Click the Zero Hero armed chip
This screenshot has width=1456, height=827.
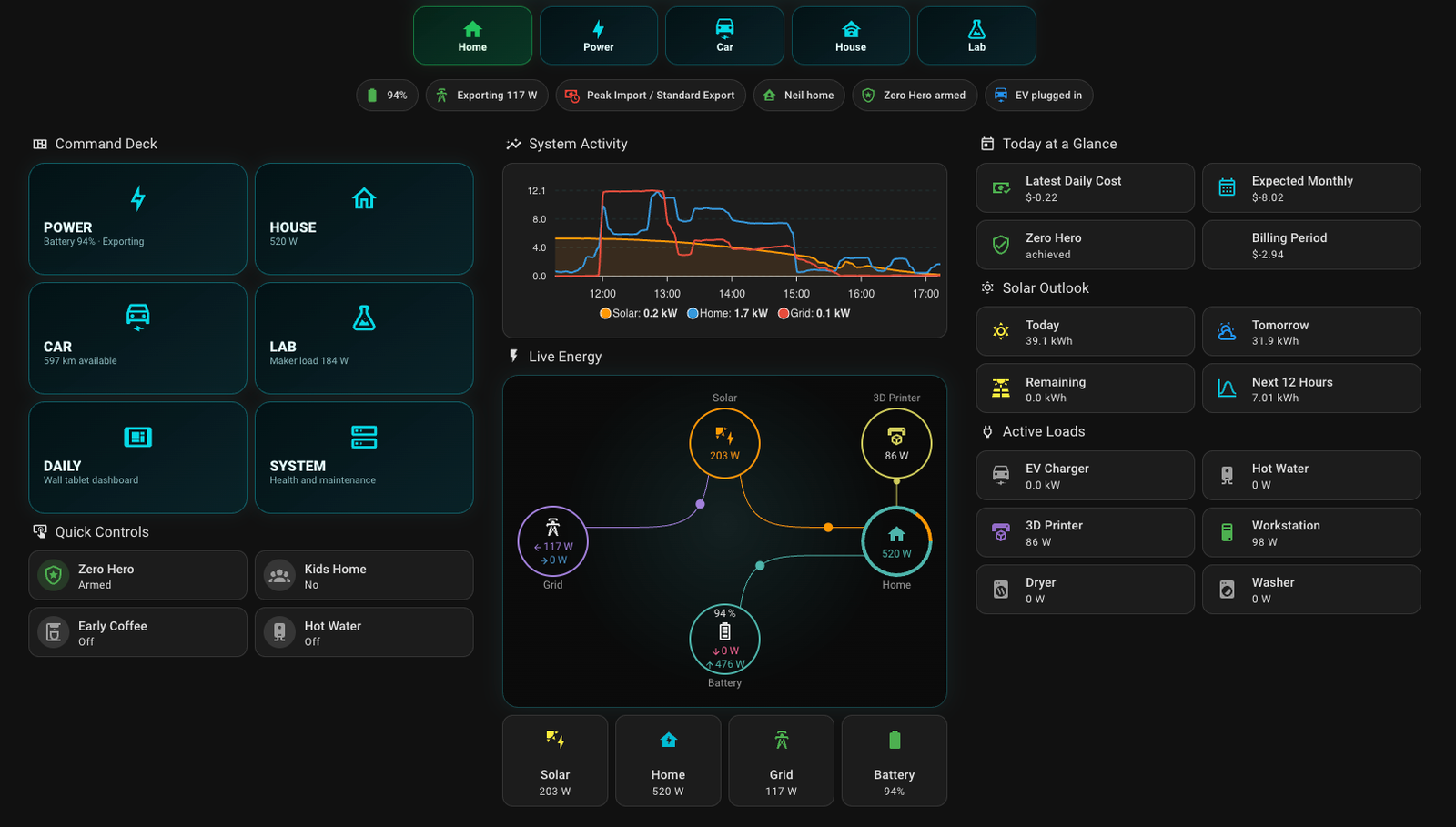click(915, 95)
